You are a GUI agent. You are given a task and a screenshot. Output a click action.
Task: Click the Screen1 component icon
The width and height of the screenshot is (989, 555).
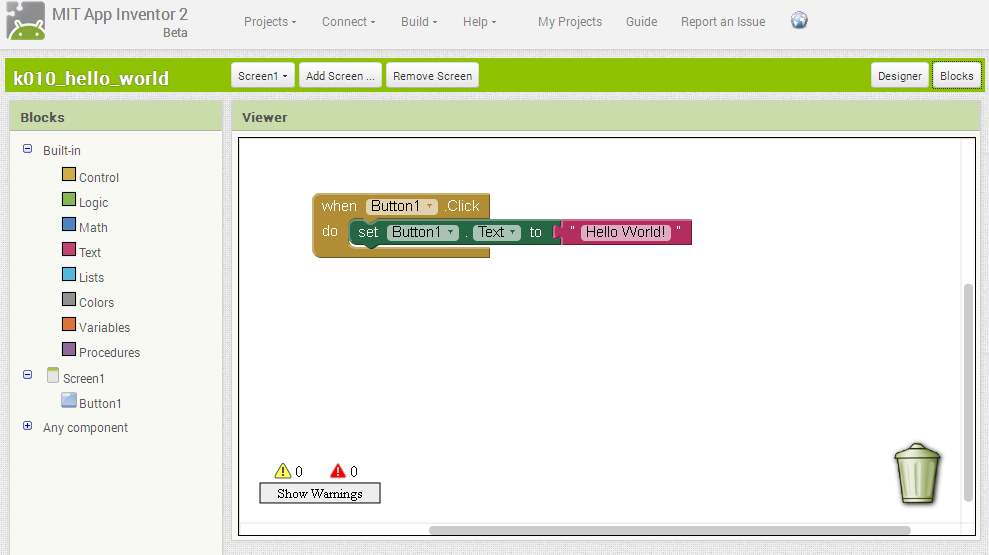click(x=53, y=375)
